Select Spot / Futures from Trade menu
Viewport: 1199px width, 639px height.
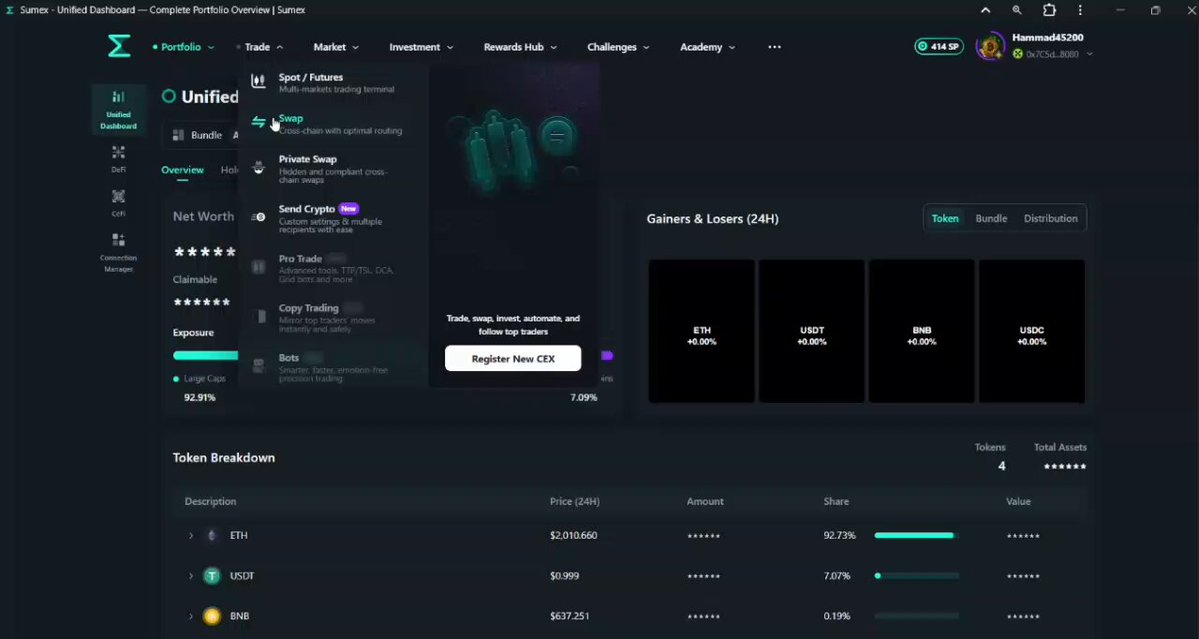331,83
